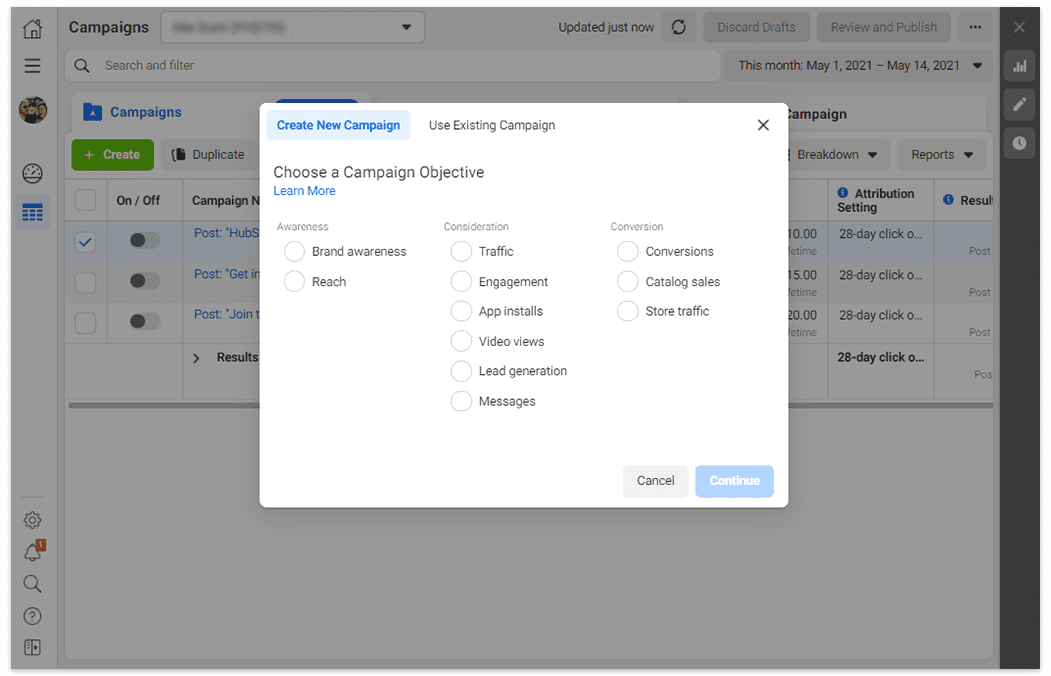Image resolution: width=1051 pixels, height=676 pixels.
Task: Select the campaigns table icon in sidebar
Action: click(31, 212)
